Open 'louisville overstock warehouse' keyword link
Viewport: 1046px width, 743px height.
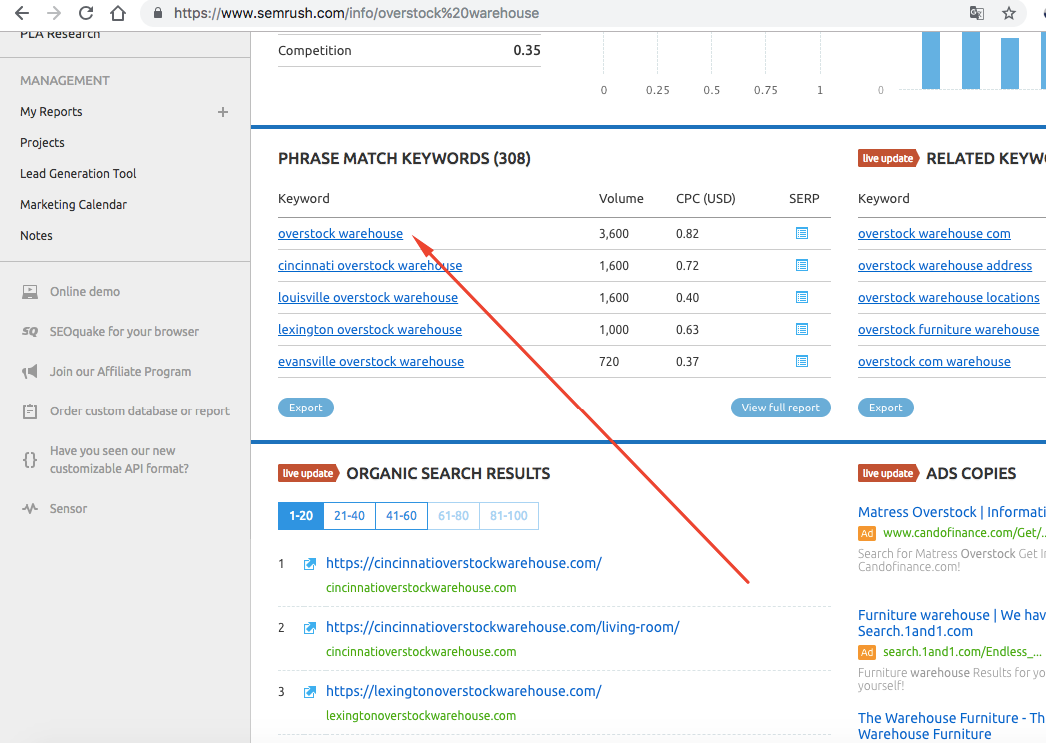[368, 297]
